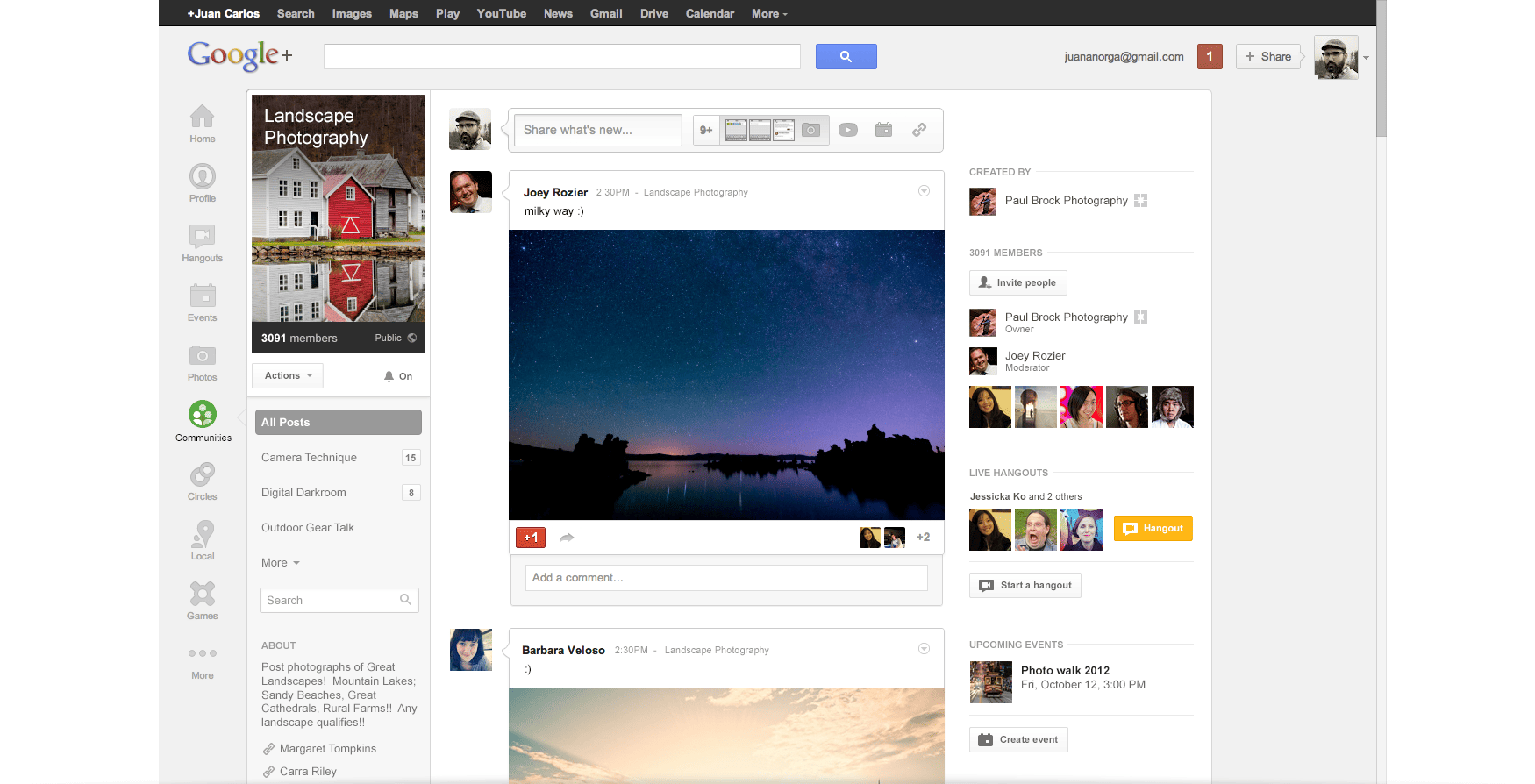
Task: Reshare Joey Rozier's milky way post
Action: [567, 538]
